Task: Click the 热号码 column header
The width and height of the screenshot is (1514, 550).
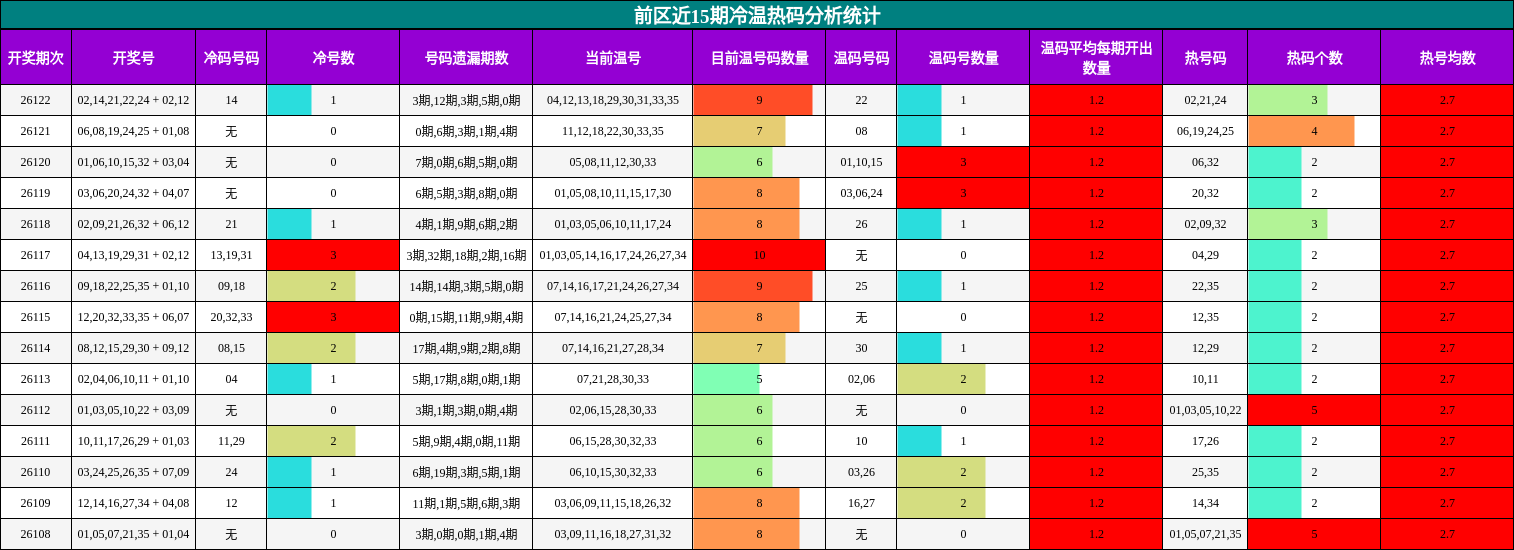Action: pyautogui.click(x=1205, y=58)
